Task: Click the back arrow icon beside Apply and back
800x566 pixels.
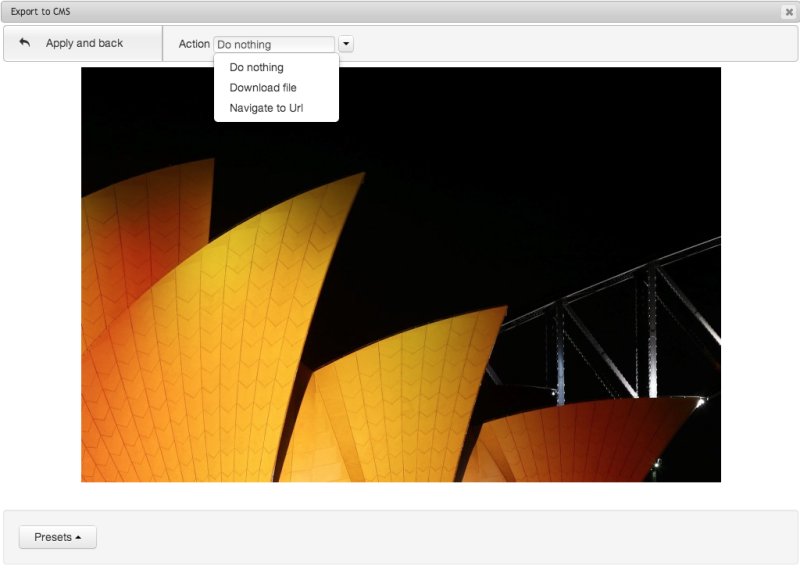Action: (x=24, y=43)
